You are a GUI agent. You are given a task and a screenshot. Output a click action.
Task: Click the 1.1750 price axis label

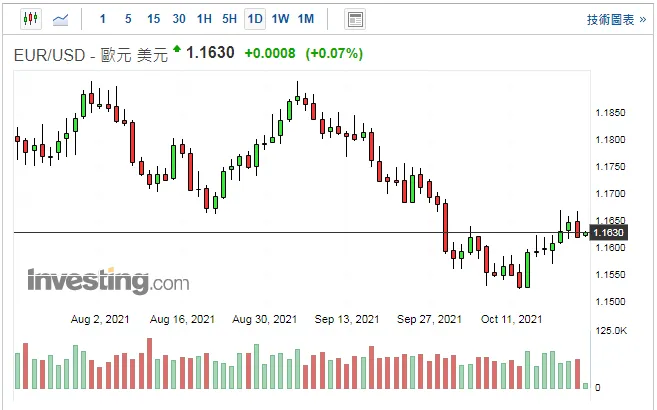click(x=610, y=167)
